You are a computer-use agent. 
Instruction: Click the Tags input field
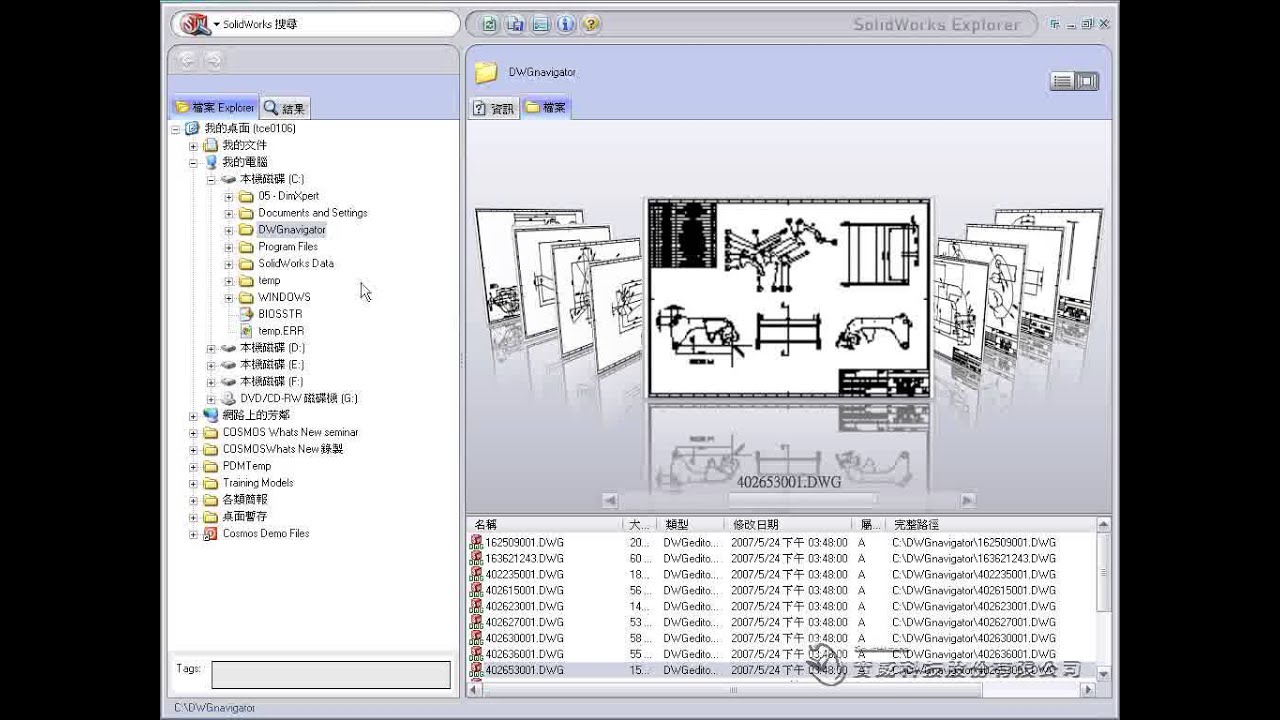tap(331, 674)
